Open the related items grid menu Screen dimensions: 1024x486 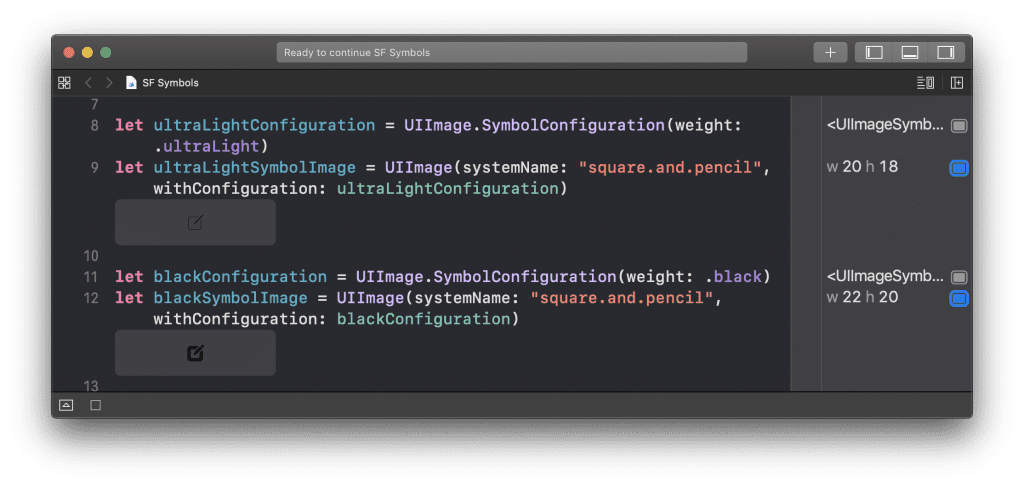[x=64, y=83]
